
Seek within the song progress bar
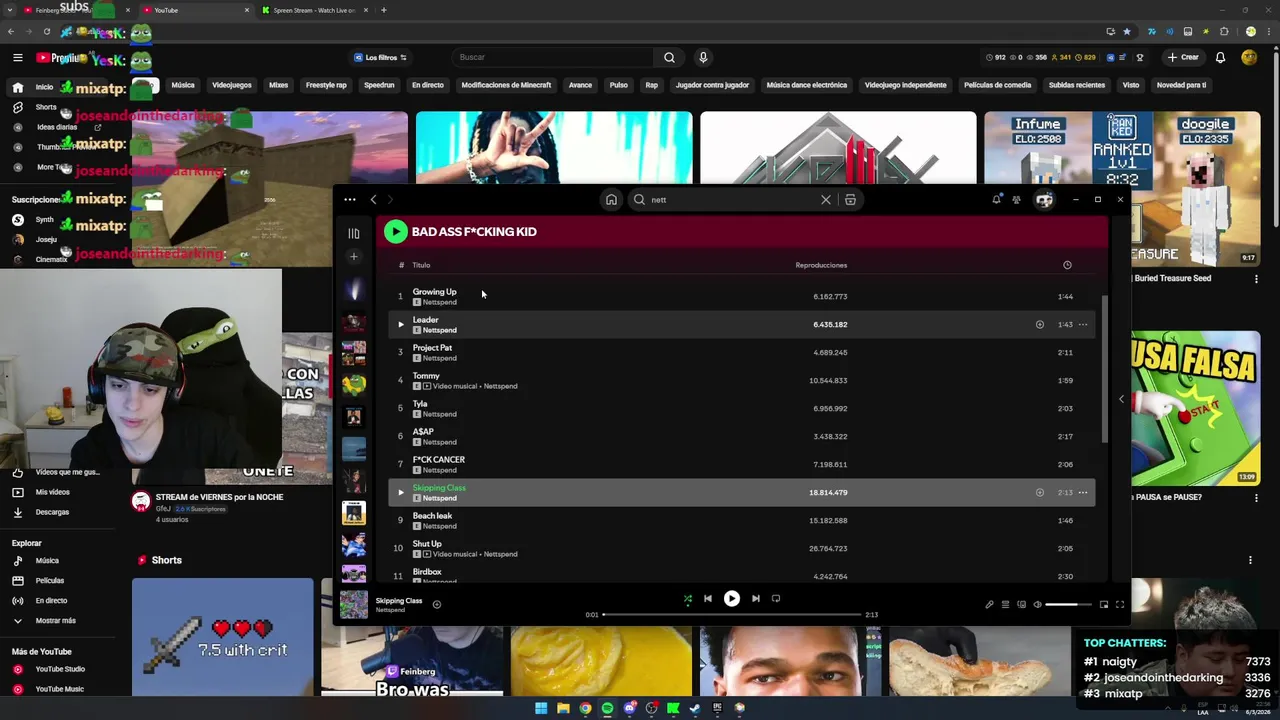(x=732, y=614)
